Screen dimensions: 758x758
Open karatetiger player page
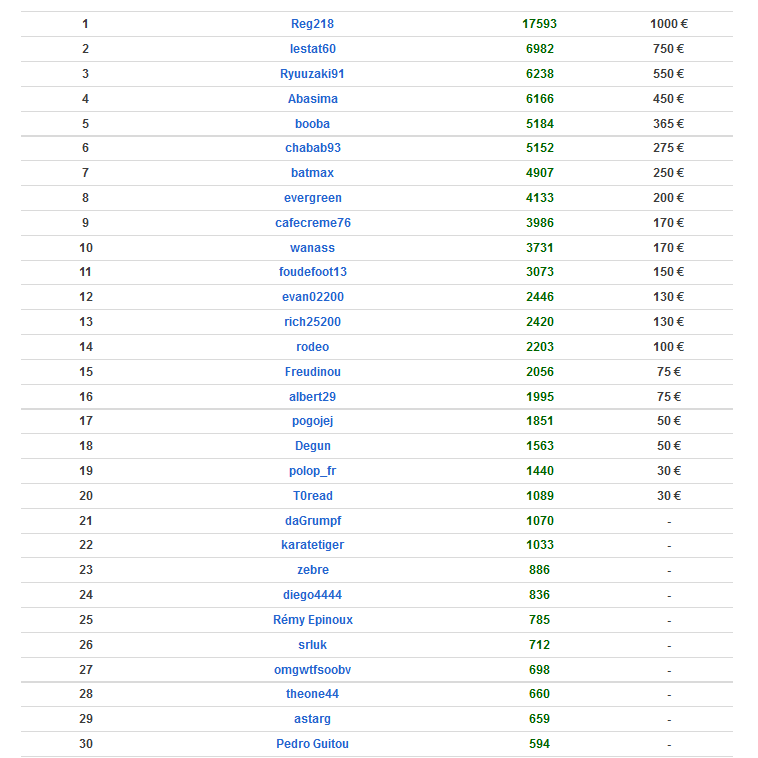pos(312,545)
